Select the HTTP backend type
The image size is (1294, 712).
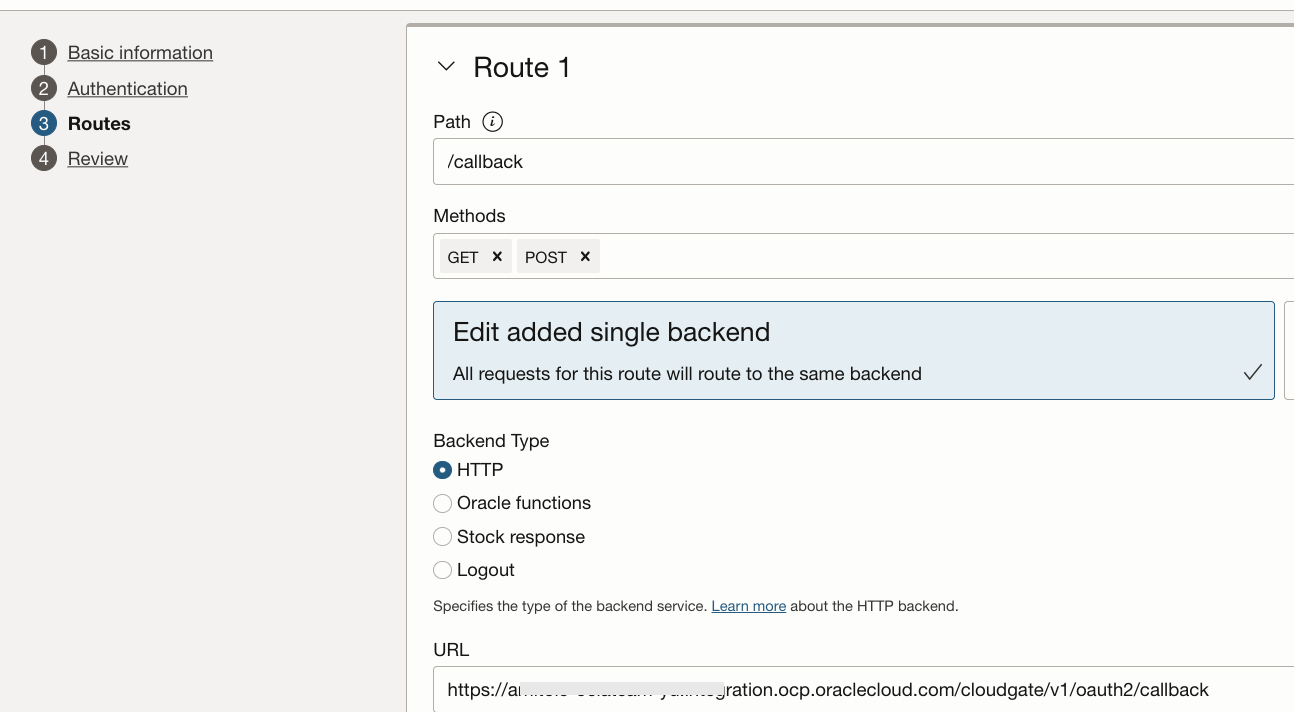443,470
